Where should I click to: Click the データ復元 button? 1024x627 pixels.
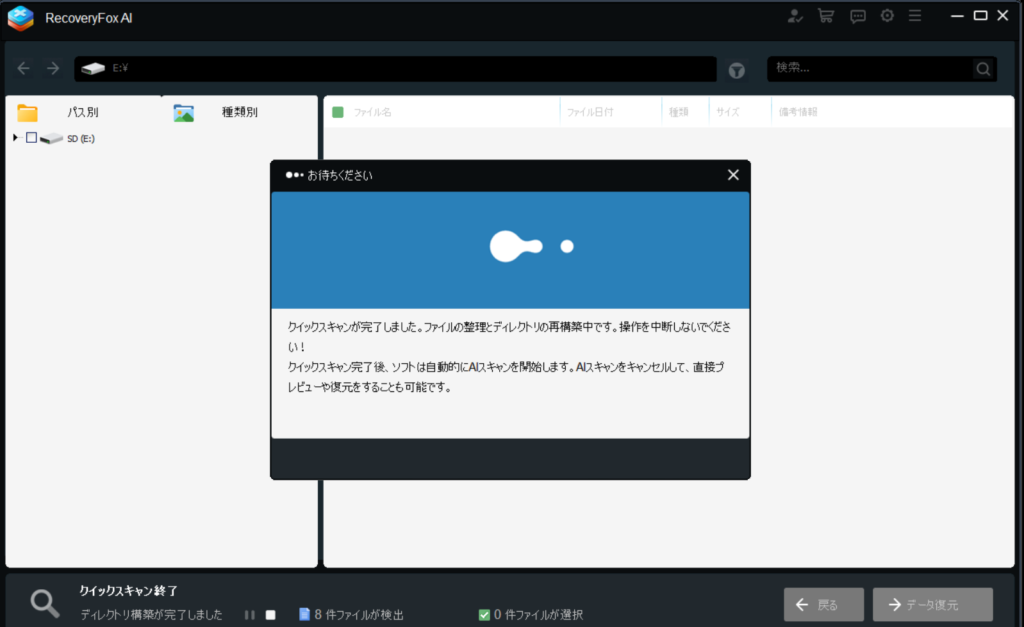click(932, 605)
